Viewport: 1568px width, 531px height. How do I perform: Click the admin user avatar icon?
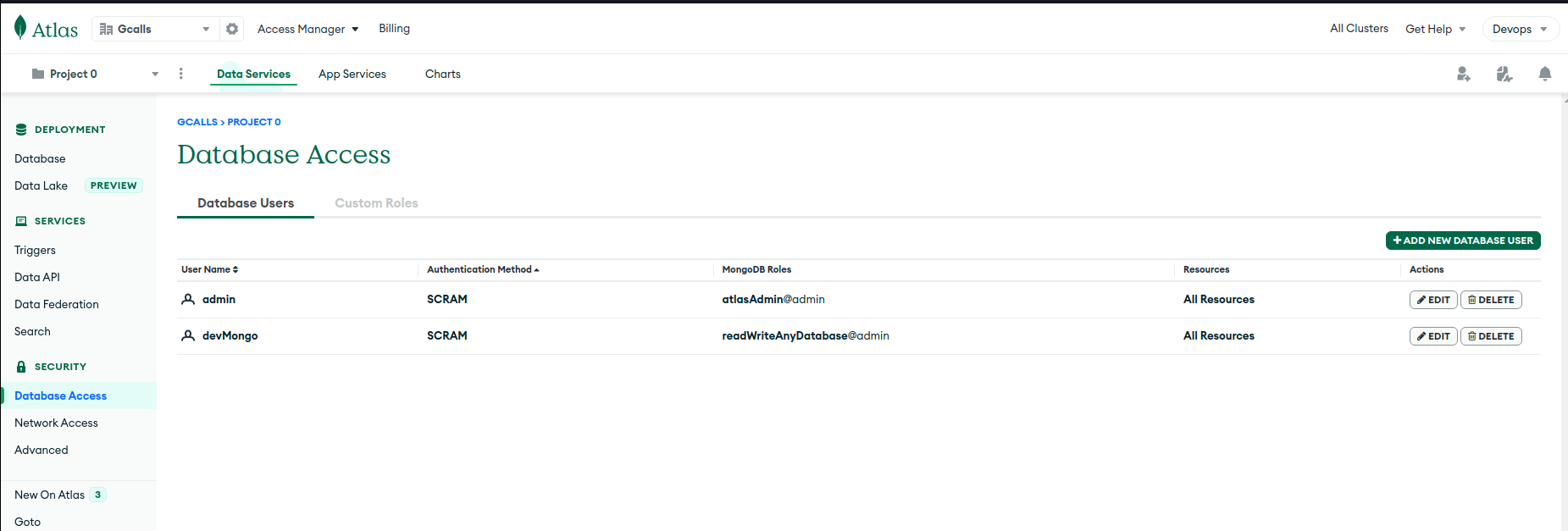point(188,299)
